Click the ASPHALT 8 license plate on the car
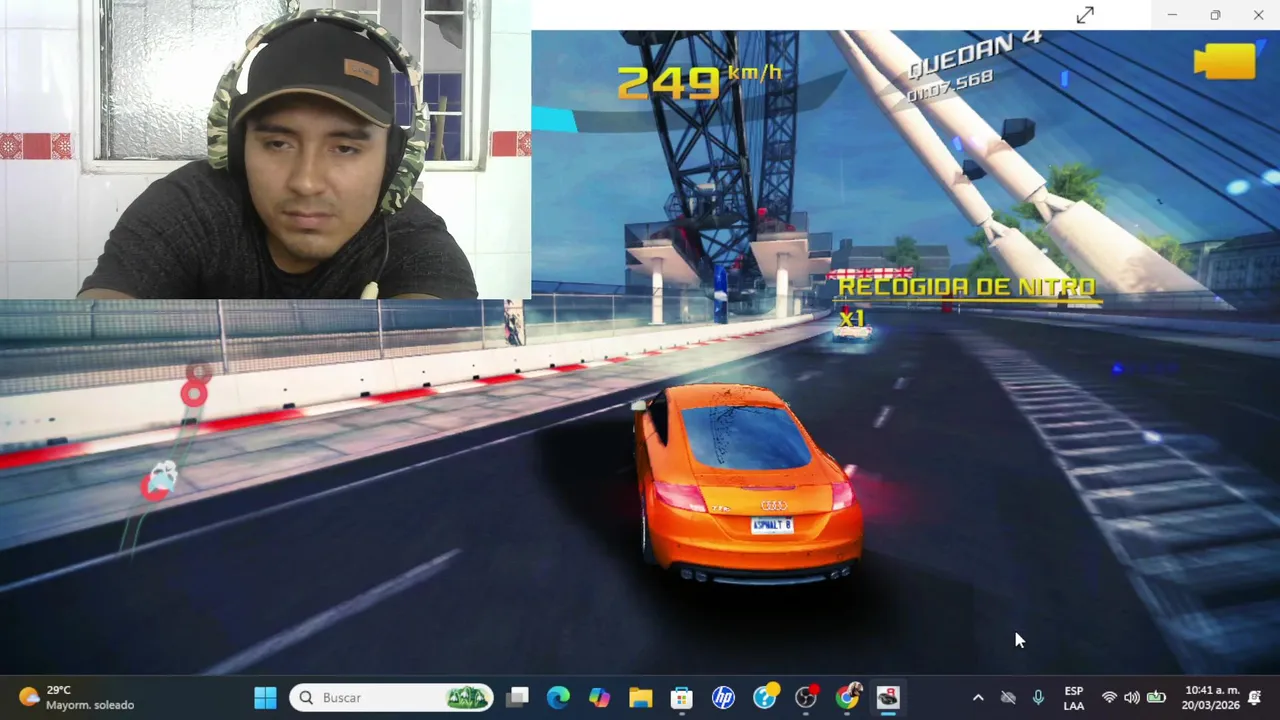1280x720 pixels. tap(772, 525)
